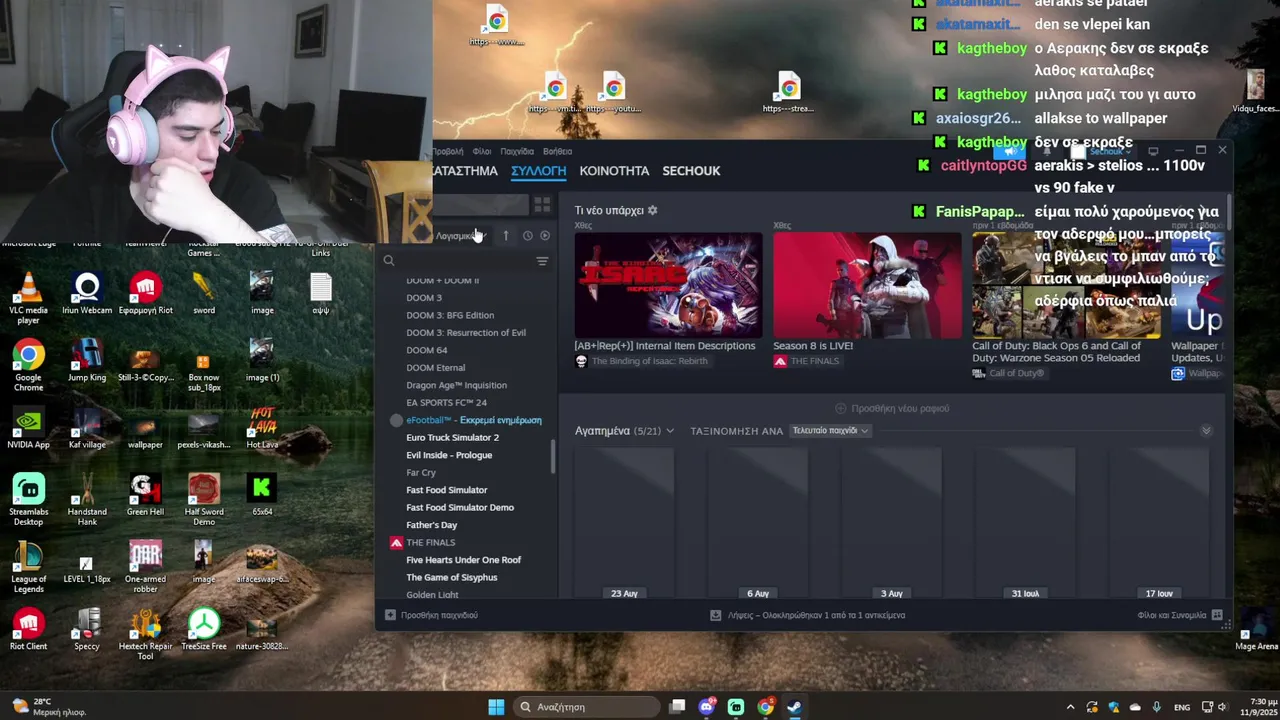Select Evil Inside - Prologue in list
The width and height of the screenshot is (1280, 720).
449,455
